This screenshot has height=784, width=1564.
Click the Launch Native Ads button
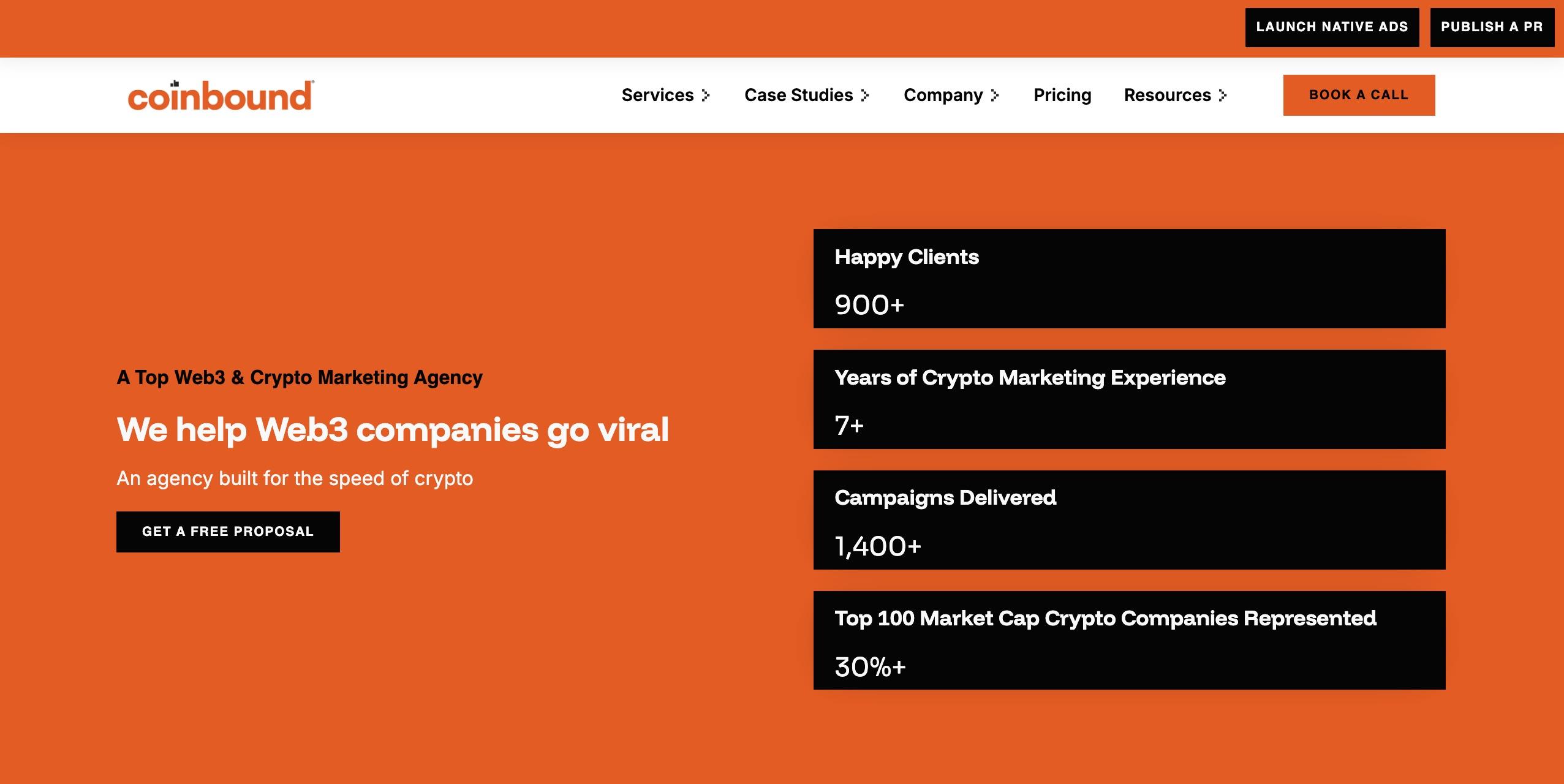click(1332, 27)
